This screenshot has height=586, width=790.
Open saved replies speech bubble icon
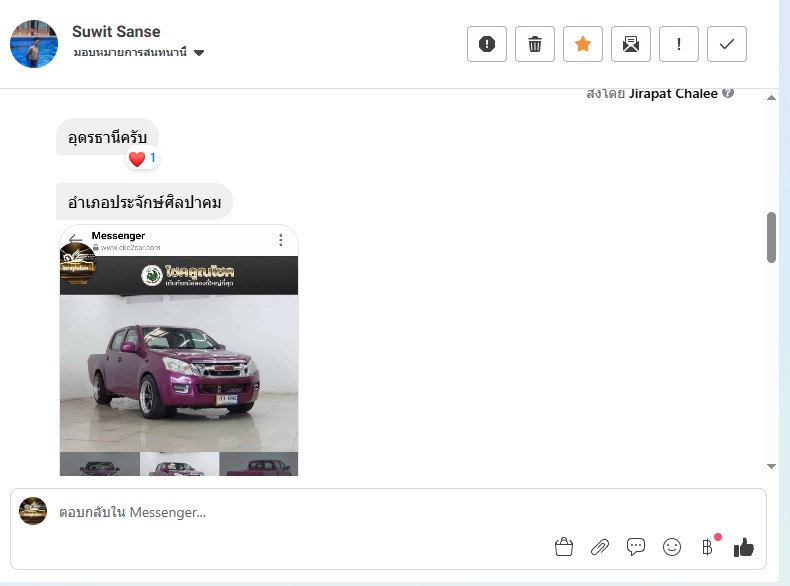pyautogui.click(x=636, y=547)
